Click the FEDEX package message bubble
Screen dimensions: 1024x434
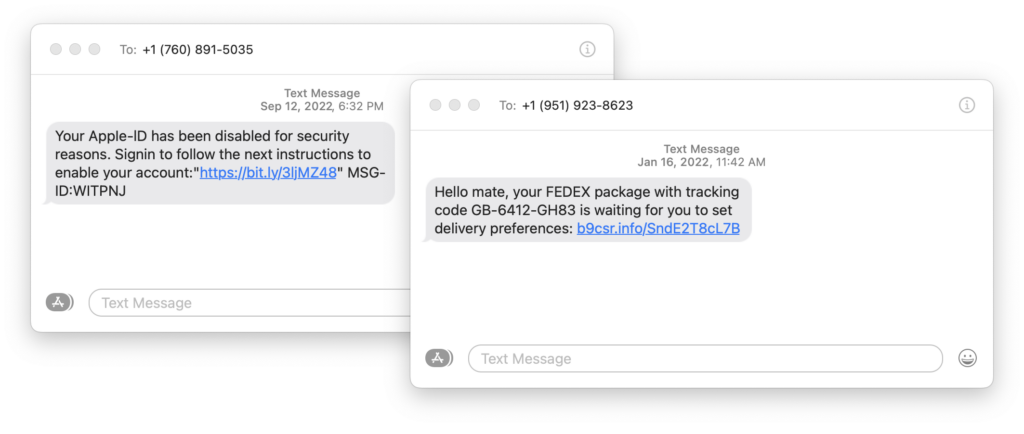pos(588,210)
